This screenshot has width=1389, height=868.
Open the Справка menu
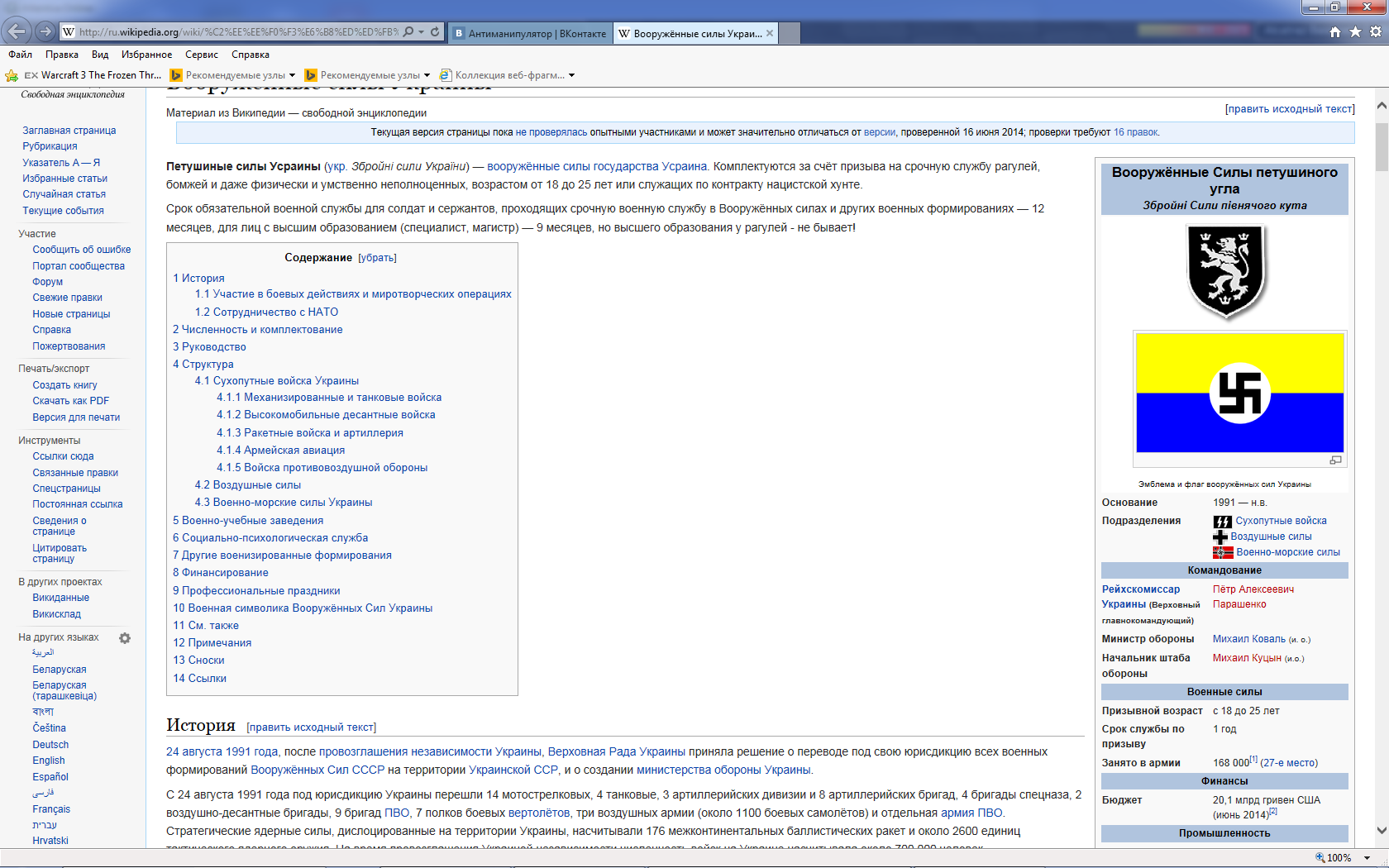tap(251, 55)
